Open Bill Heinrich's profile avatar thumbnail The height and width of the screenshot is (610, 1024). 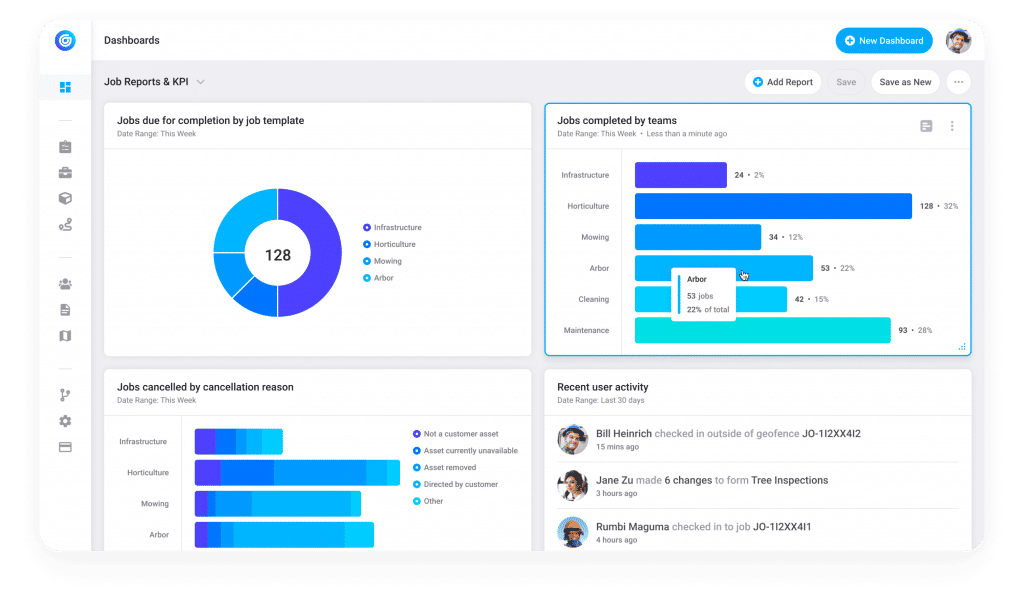[571, 439]
